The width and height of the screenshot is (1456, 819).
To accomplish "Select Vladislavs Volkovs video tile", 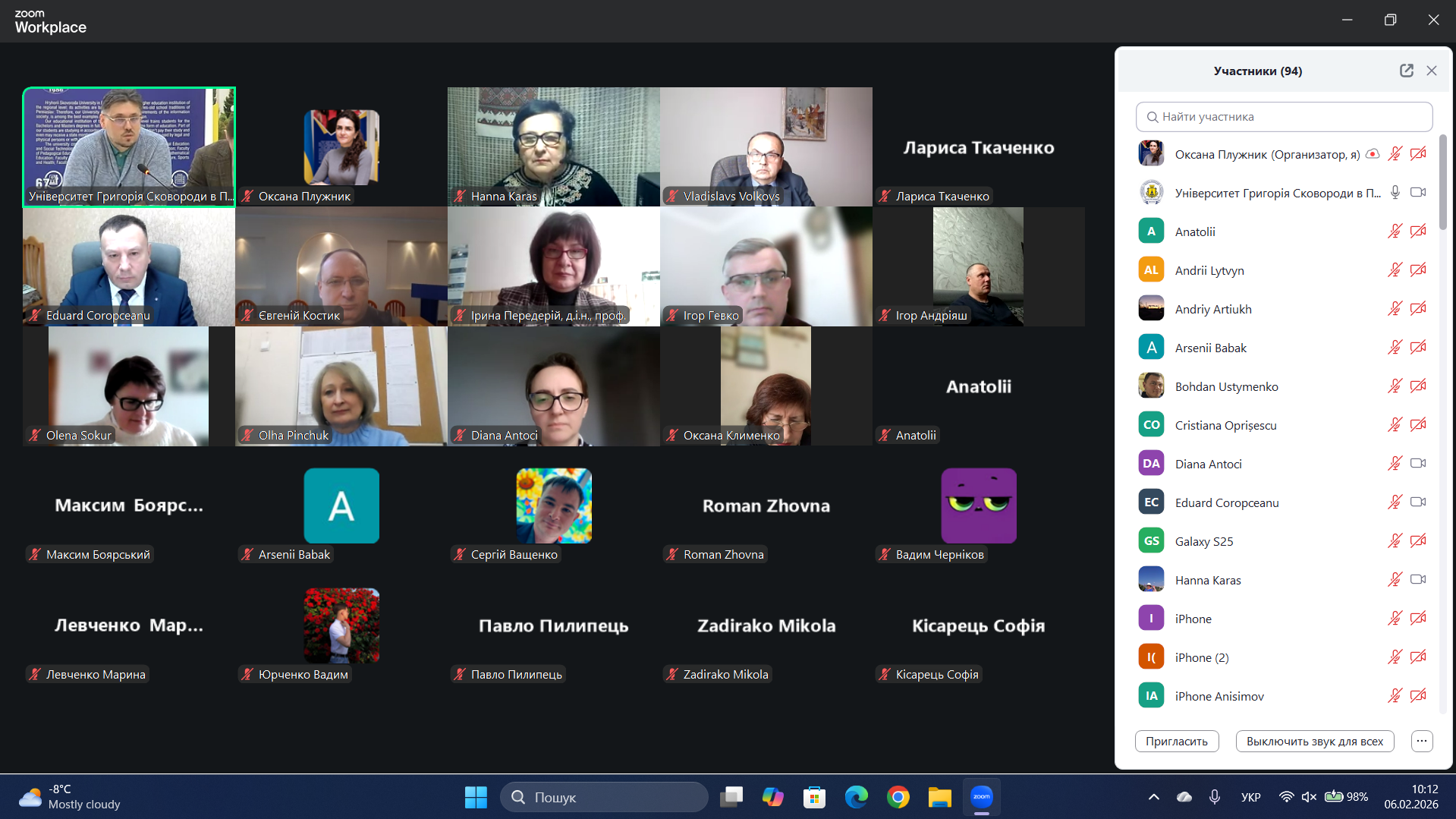I will 766,146.
